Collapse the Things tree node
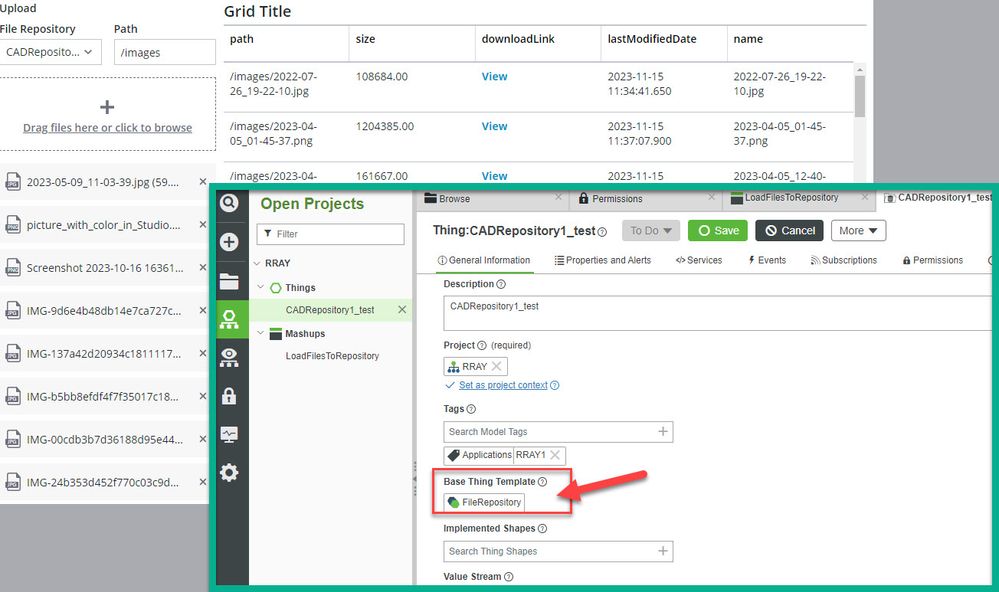Screen dimensions: 999x592 point(261,287)
